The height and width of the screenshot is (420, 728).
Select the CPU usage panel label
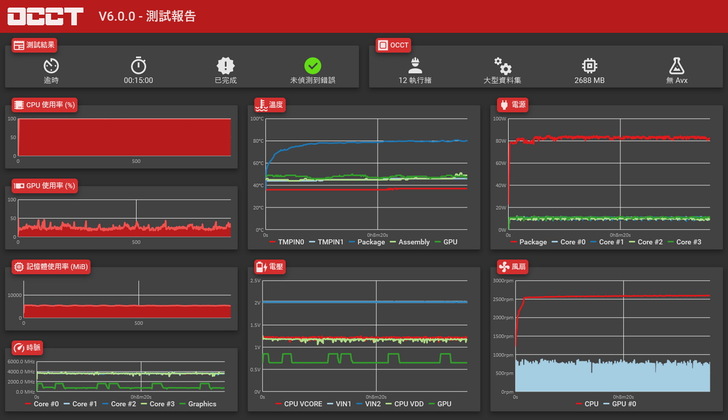click(45, 105)
